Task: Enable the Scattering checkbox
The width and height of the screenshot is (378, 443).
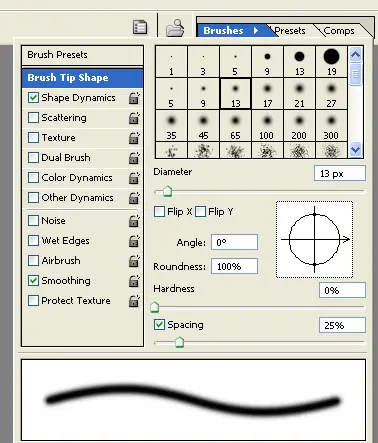Action: 33,118
